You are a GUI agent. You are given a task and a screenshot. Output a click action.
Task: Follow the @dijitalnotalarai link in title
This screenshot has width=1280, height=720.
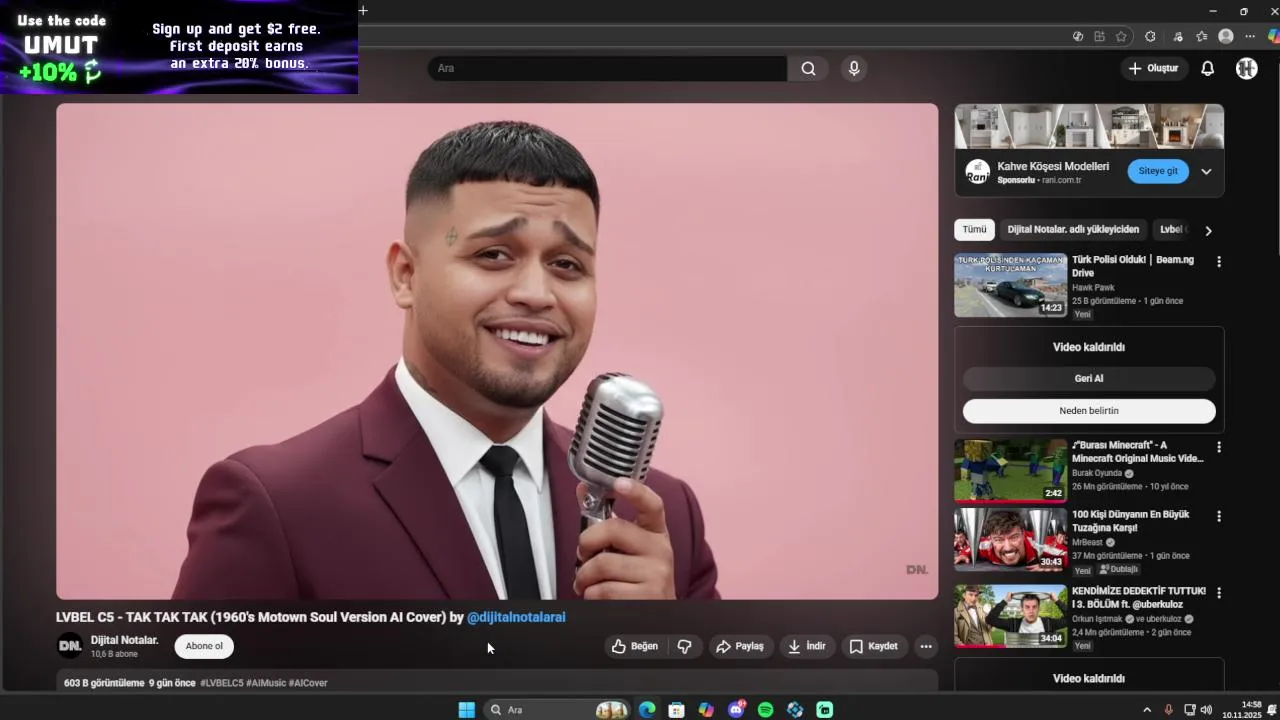[x=516, y=617]
